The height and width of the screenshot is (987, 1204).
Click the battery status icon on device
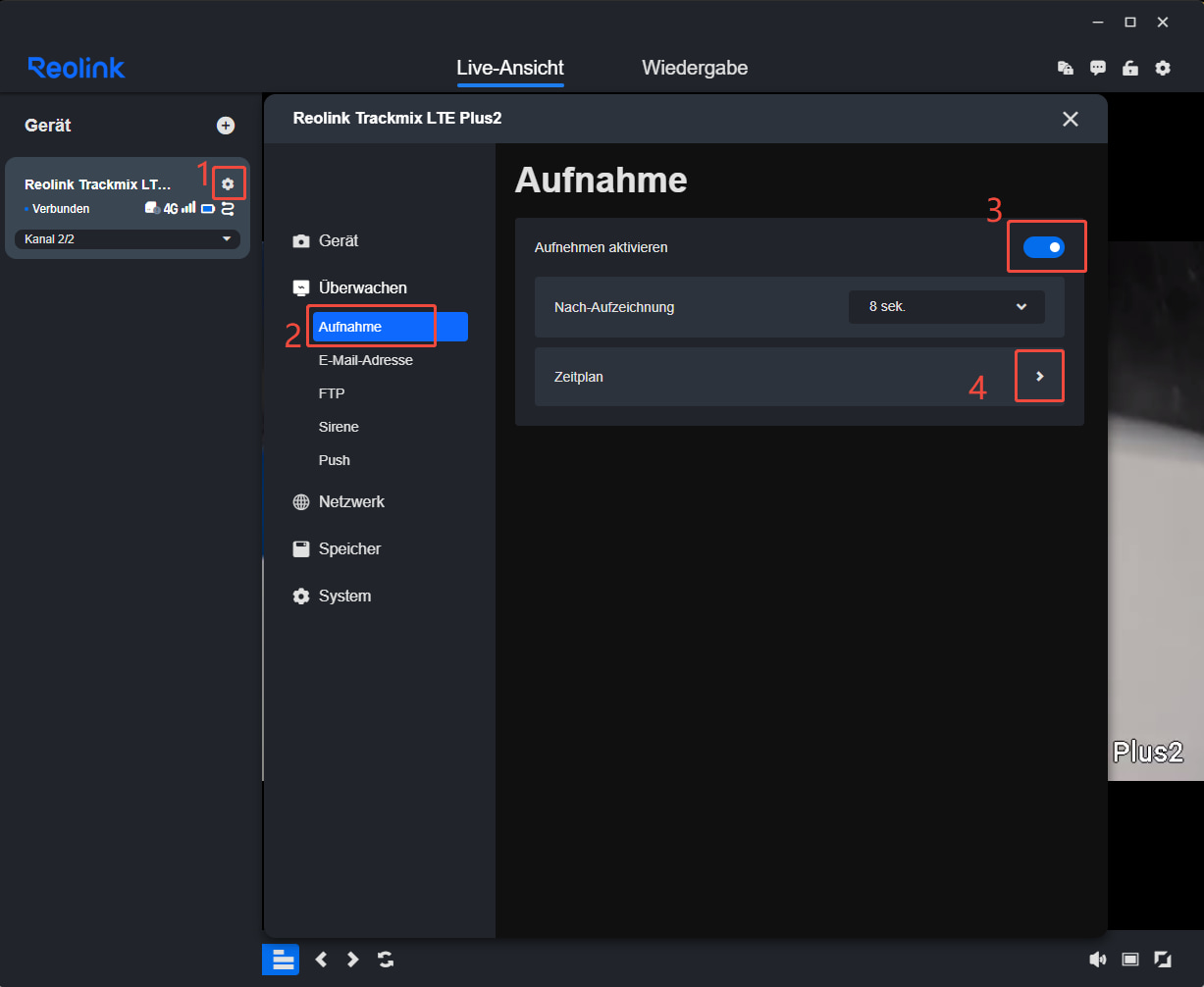pyautogui.click(x=208, y=209)
